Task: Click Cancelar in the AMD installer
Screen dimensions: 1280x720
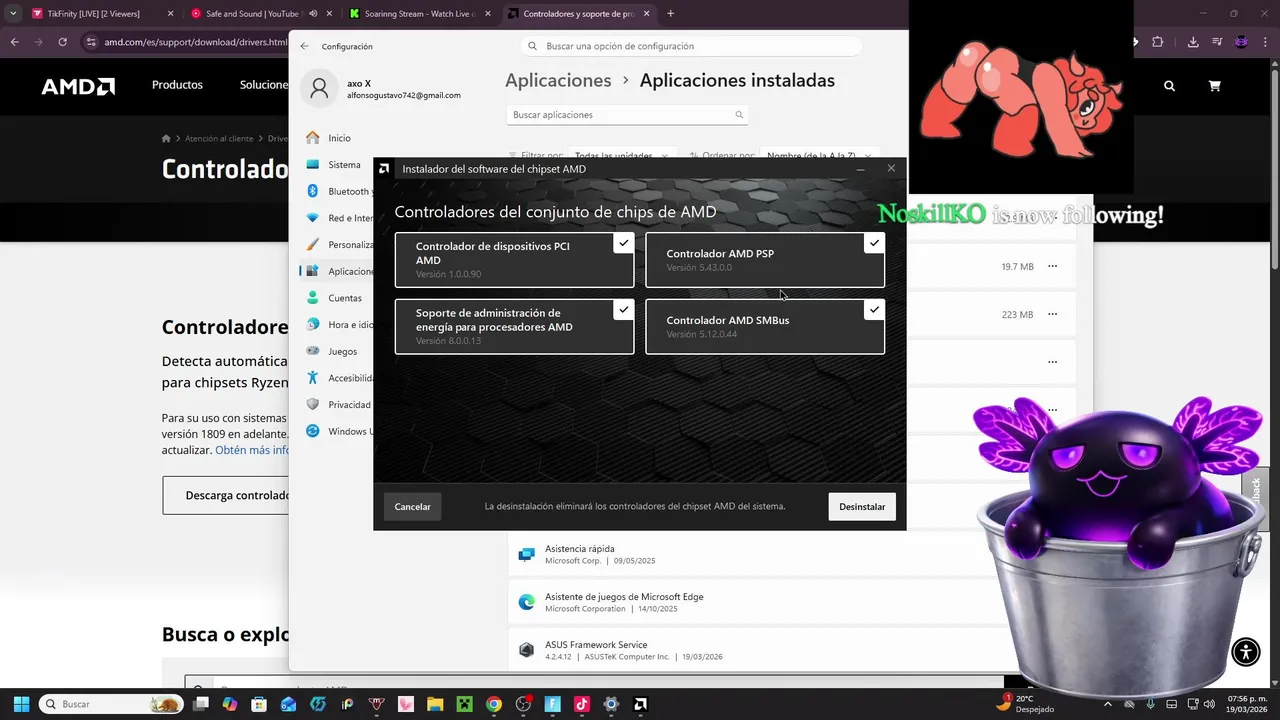Action: 412,507
